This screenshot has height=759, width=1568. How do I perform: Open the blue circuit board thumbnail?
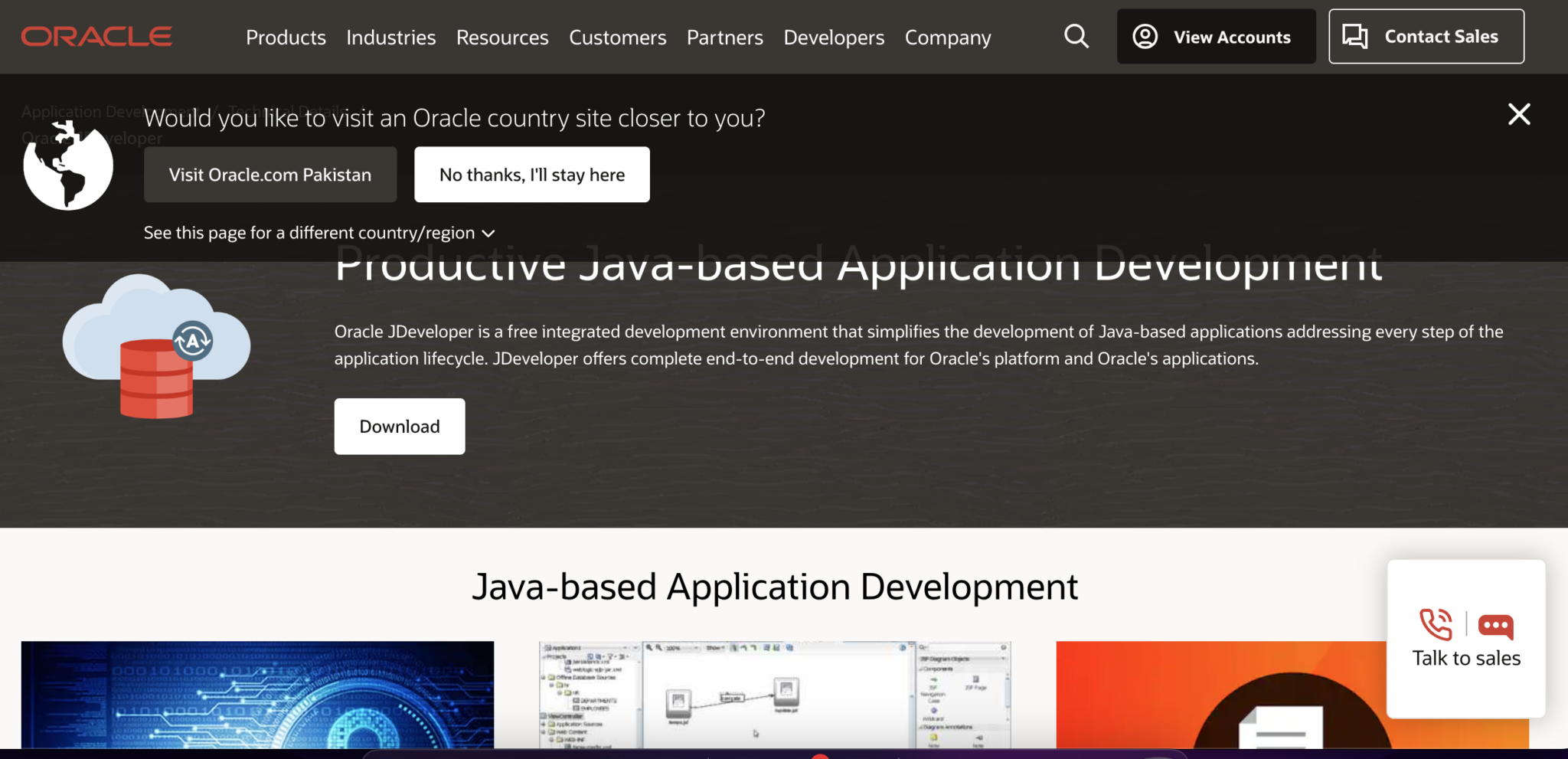click(257, 695)
